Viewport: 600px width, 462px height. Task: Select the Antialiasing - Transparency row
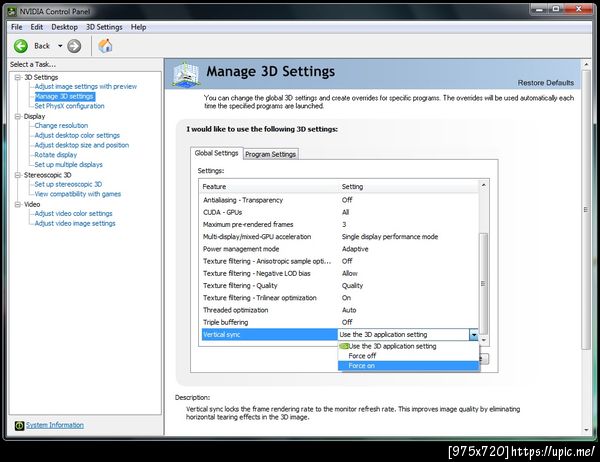(x=340, y=200)
